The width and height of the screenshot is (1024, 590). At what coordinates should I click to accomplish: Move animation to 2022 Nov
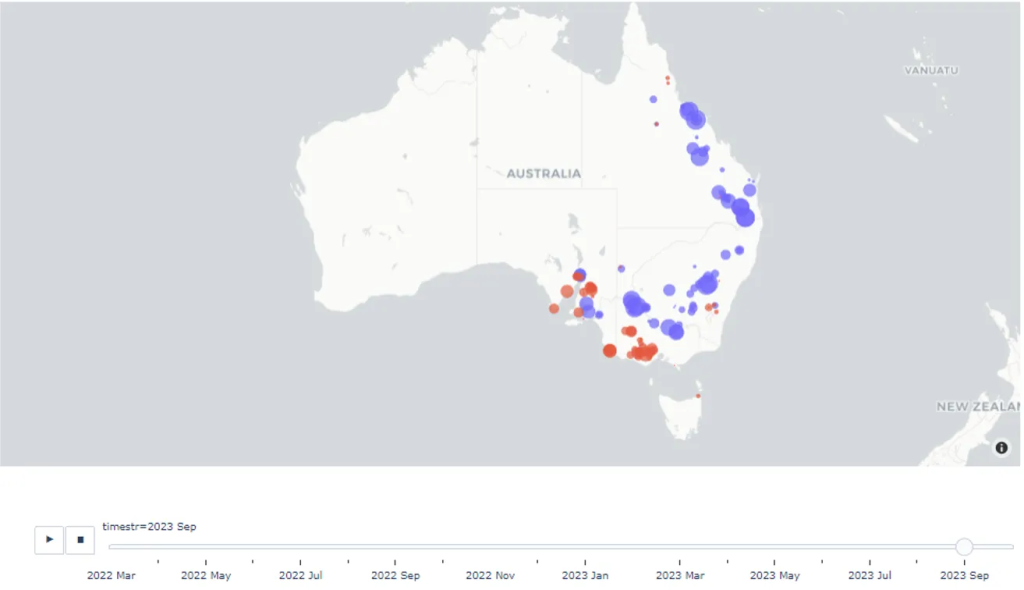click(x=490, y=547)
